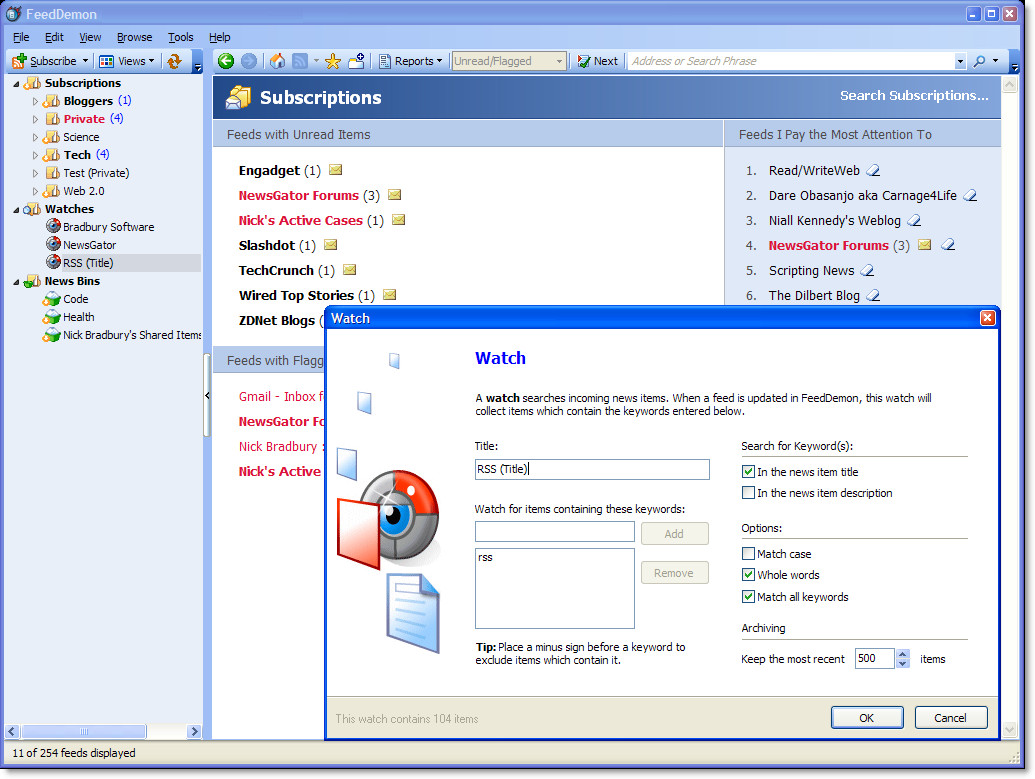This screenshot has width=1035, height=779.
Task: Check 'In the news item description'
Action: [x=749, y=492]
